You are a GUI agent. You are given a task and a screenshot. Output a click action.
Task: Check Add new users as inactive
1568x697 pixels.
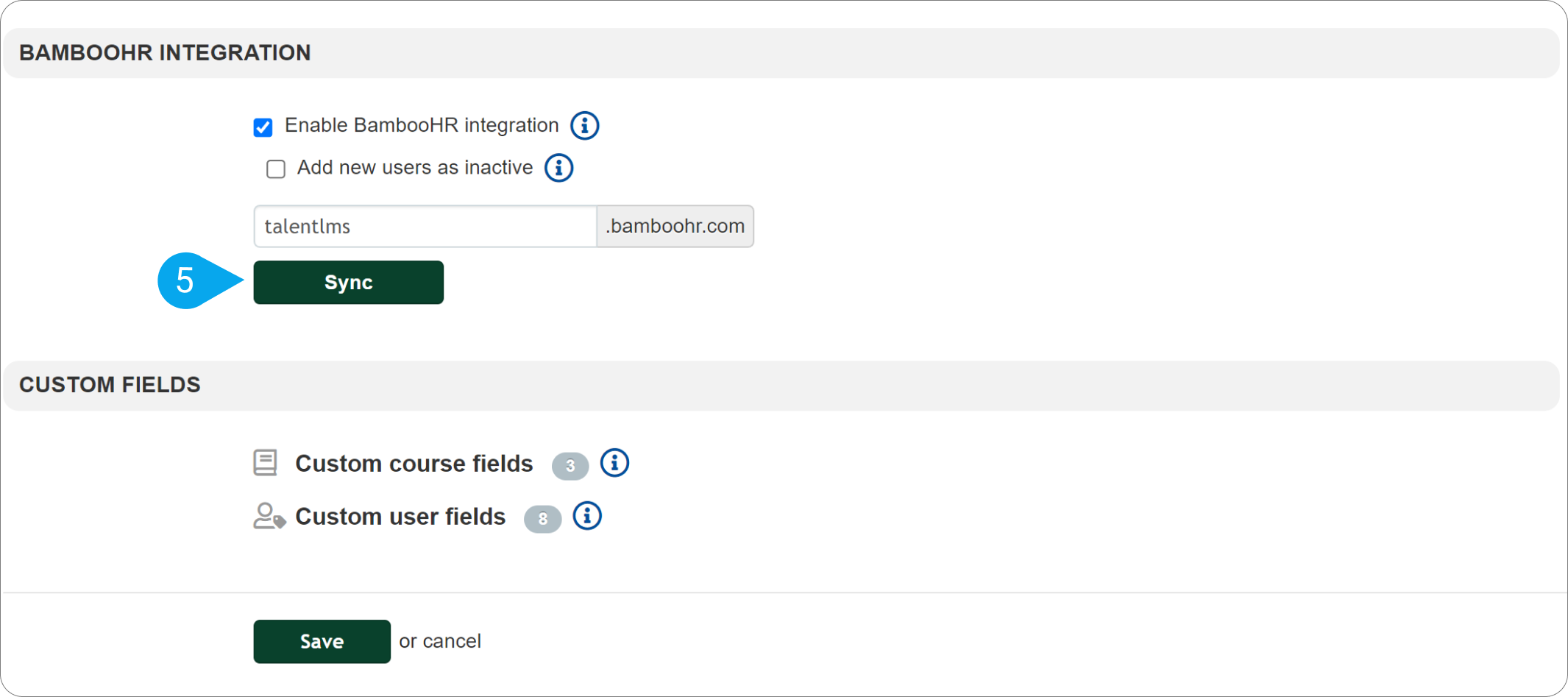pyautogui.click(x=276, y=169)
